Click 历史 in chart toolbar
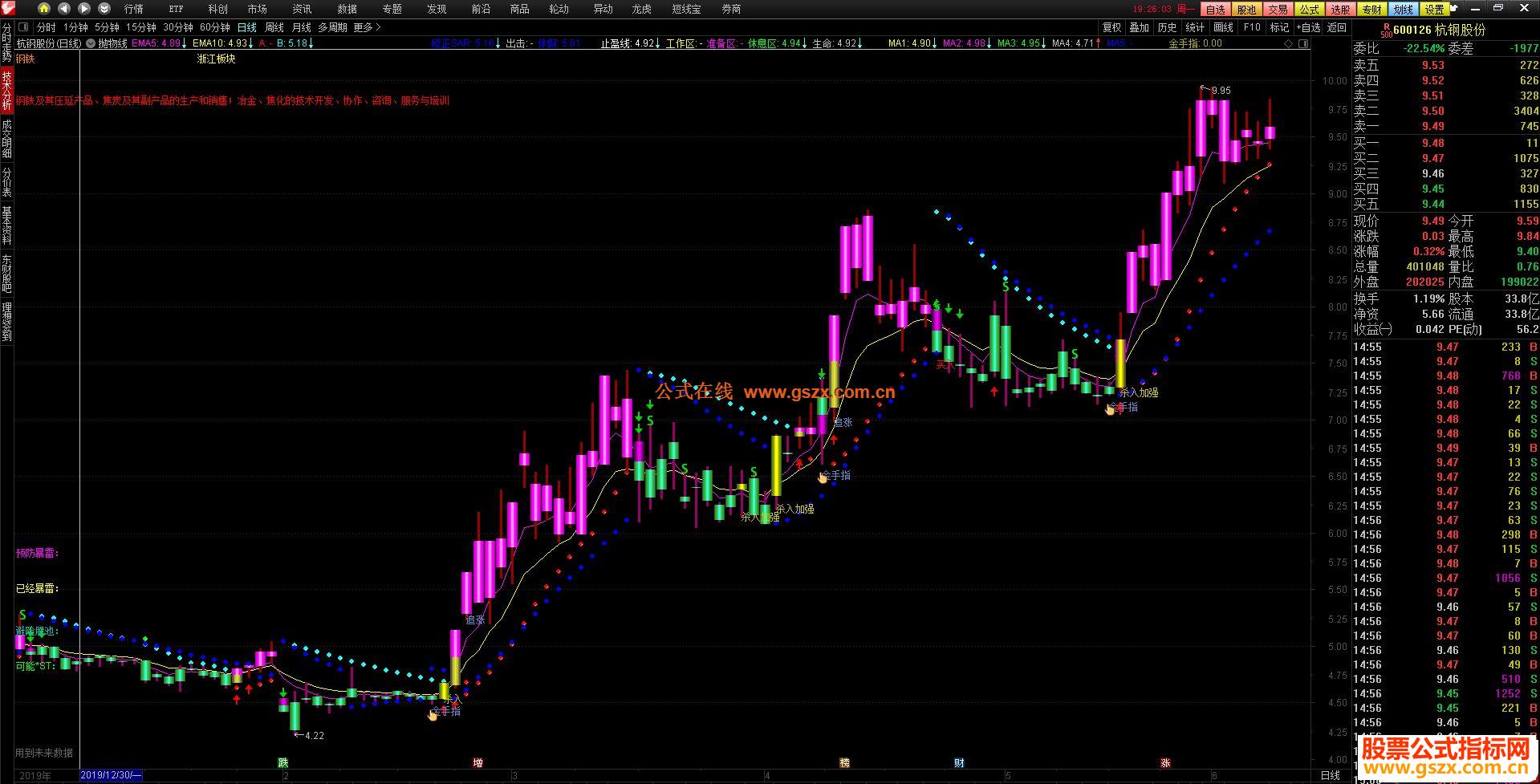 click(x=1167, y=27)
